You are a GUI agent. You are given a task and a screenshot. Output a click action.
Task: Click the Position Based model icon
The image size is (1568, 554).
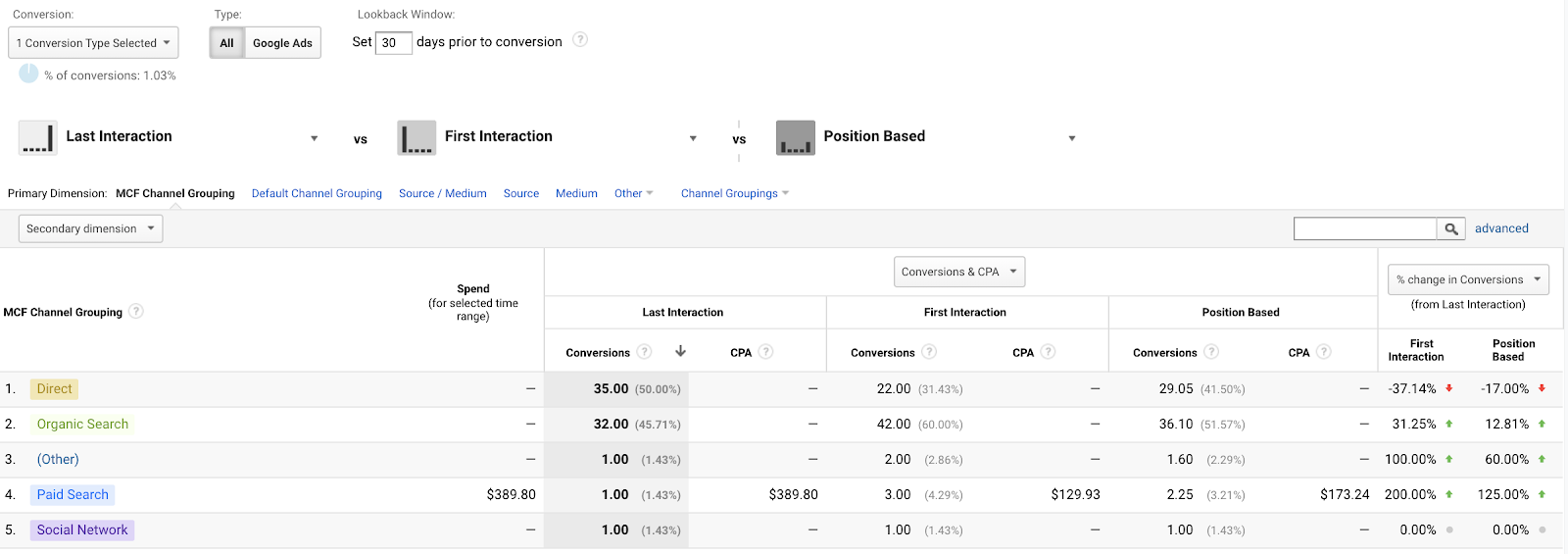coord(795,137)
